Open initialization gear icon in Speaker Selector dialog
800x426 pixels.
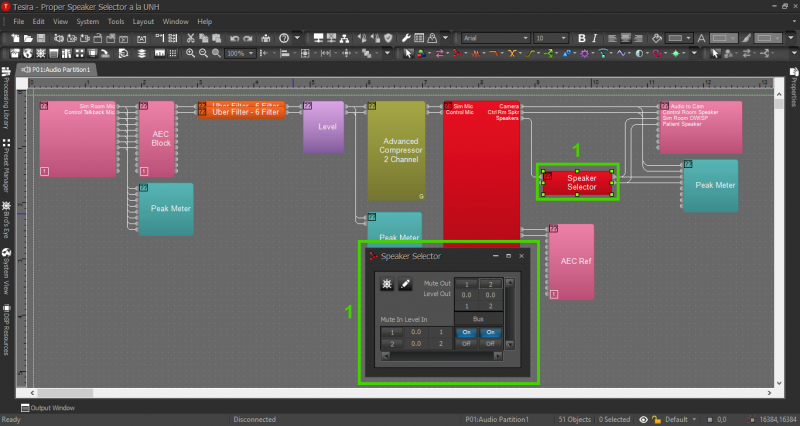387,284
